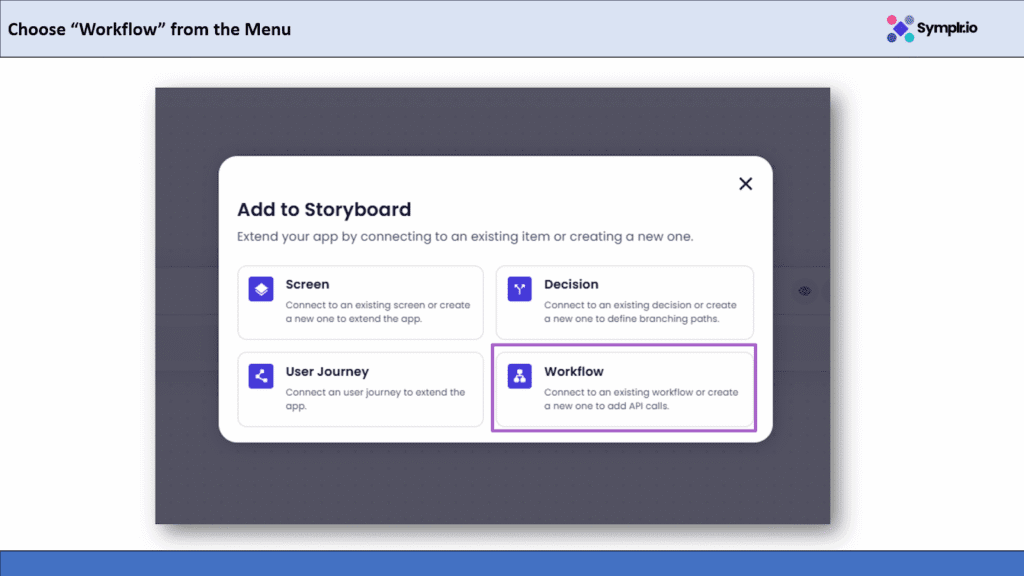Click the Workflow nodes icon
This screenshot has width=1024, height=576.
[519, 376]
